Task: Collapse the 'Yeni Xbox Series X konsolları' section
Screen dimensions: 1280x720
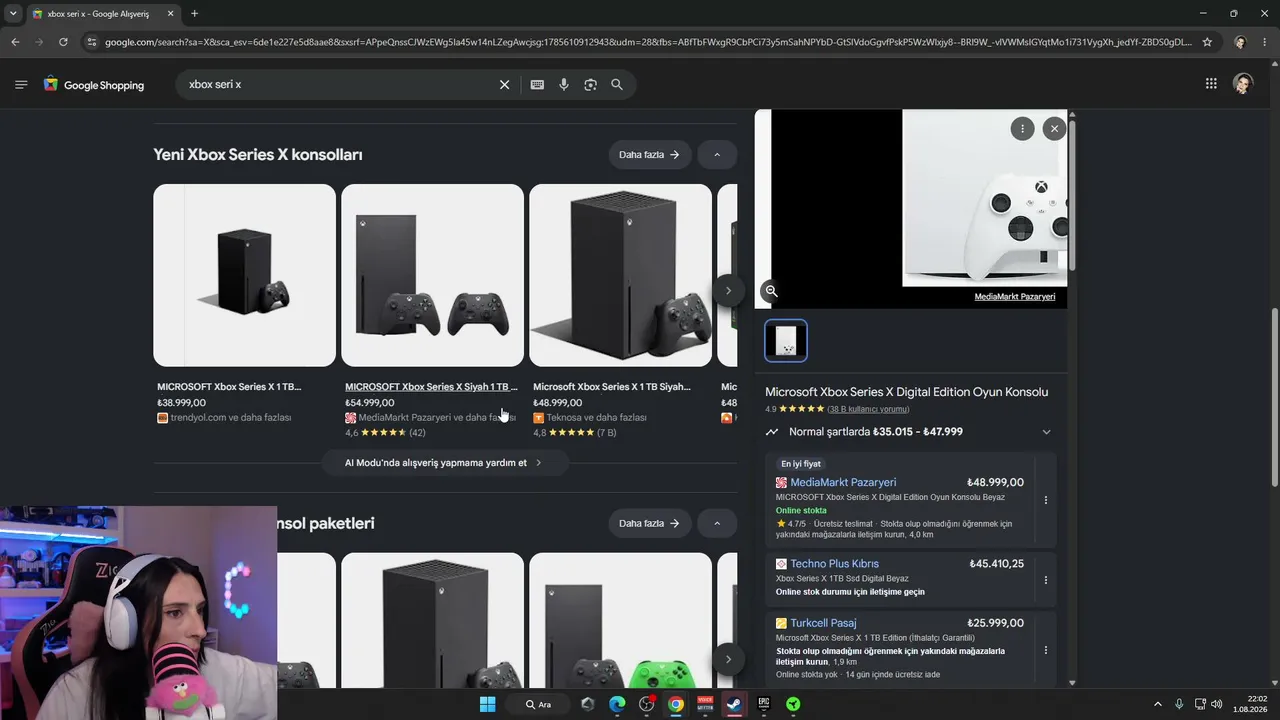Action: coord(717,155)
